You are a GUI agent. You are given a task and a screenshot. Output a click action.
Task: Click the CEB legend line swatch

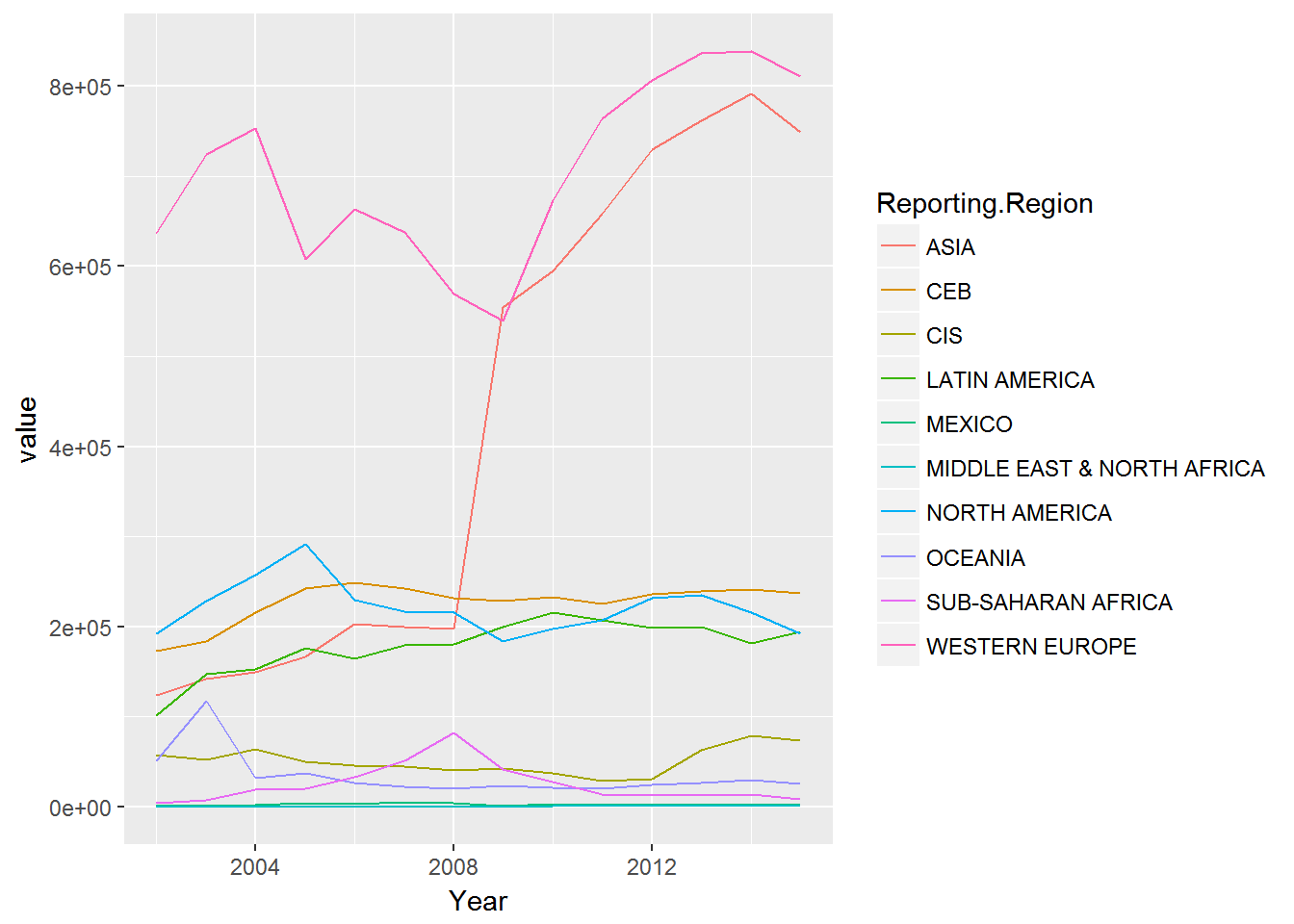[897, 292]
